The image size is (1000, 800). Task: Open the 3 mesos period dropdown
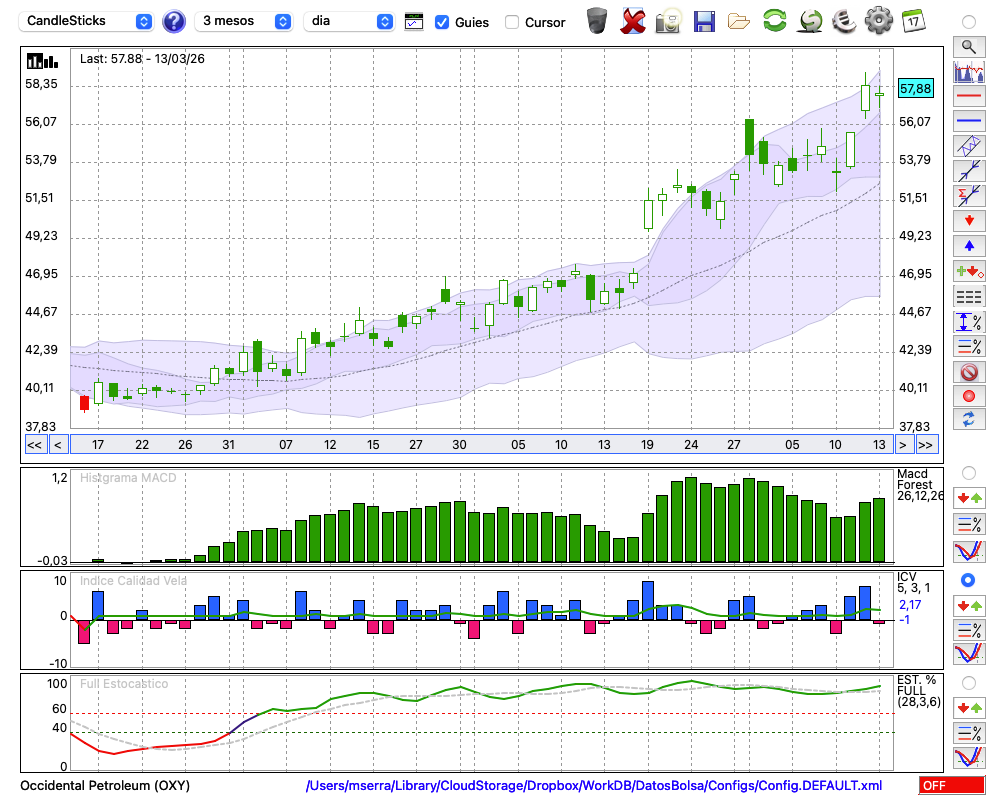click(x=245, y=21)
